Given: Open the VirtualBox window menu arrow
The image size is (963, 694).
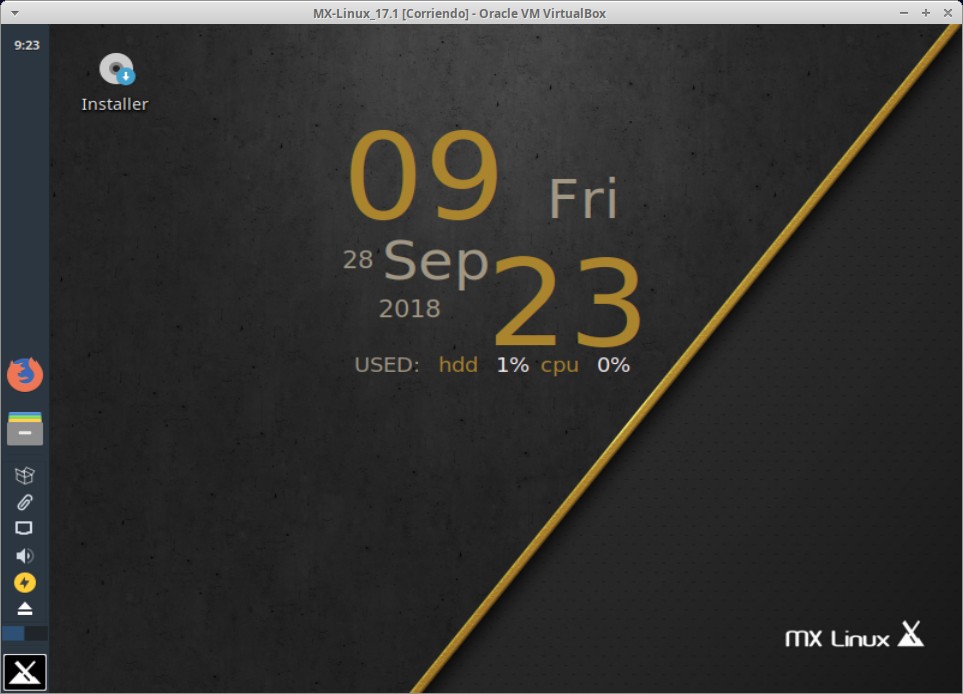Looking at the screenshot, I should click(15, 13).
